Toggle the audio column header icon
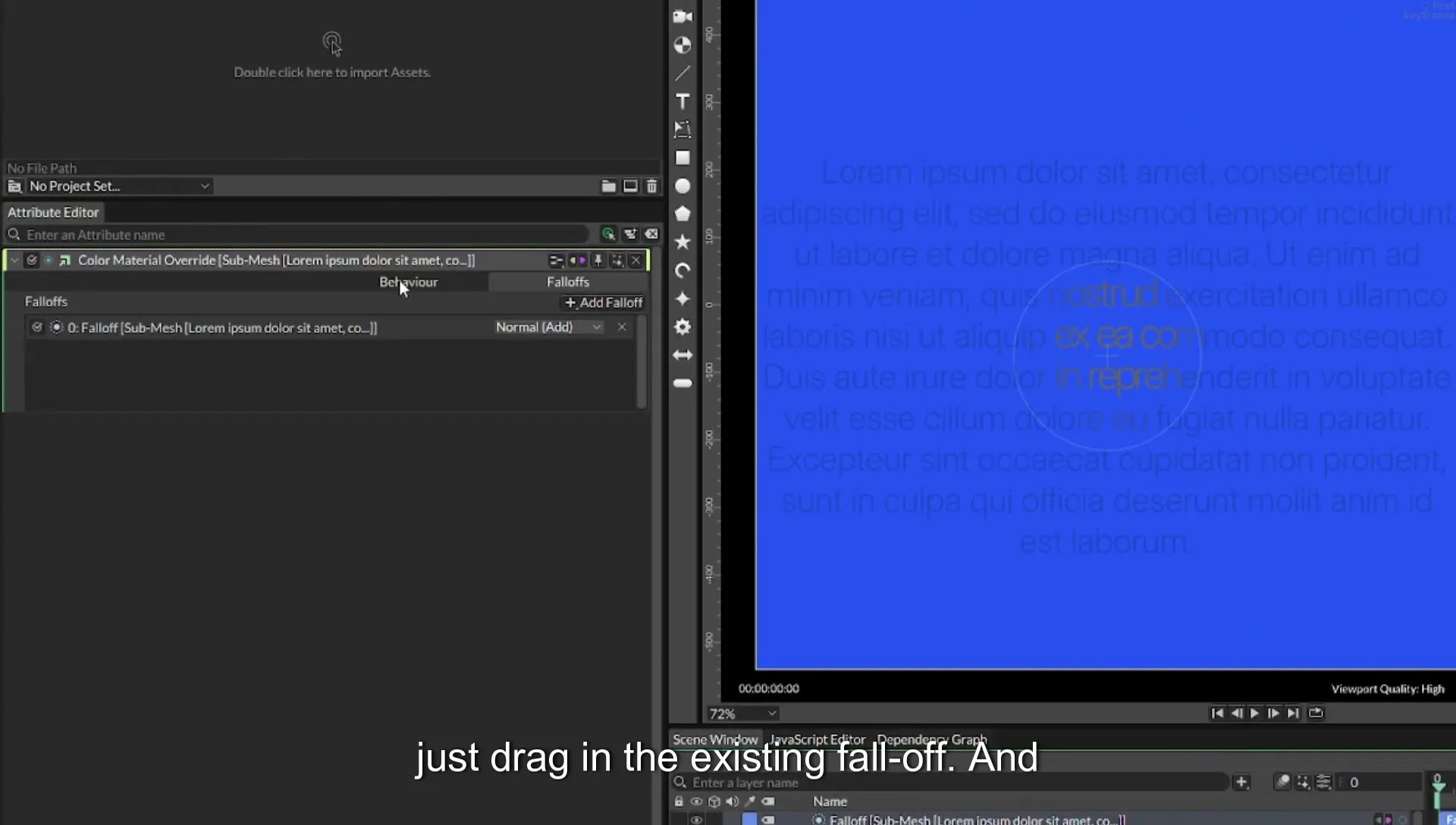1456x825 pixels. 732,801
